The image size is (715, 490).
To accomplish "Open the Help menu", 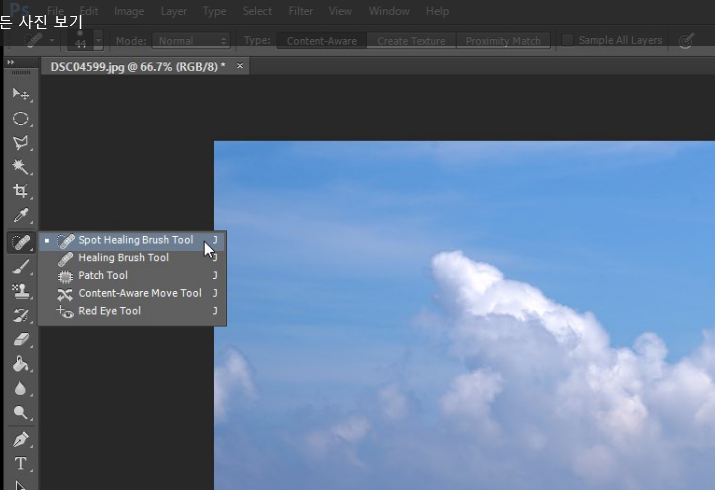I will [437, 11].
